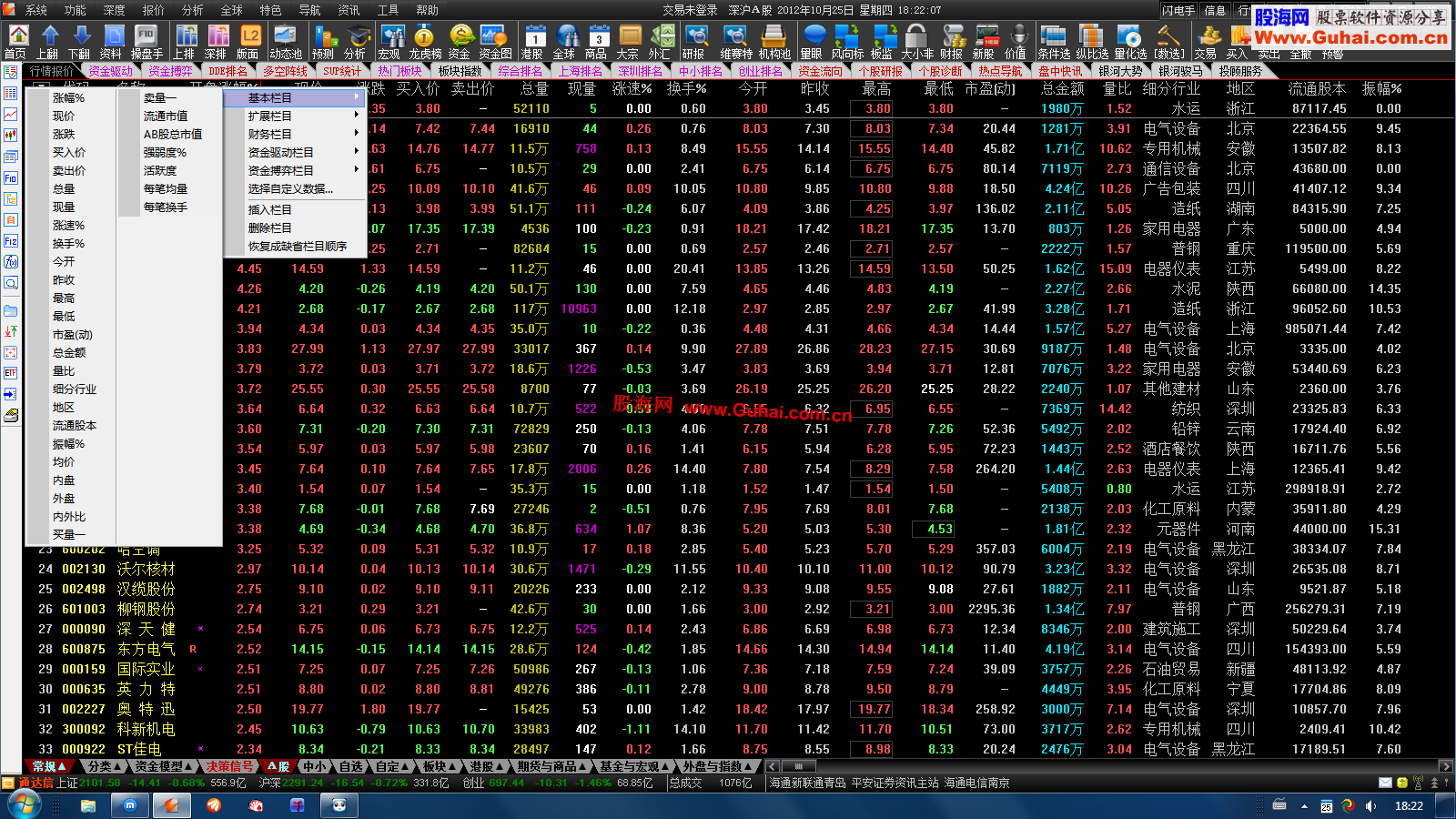Expand the 财务栏目 submenu
The height and width of the screenshot is (819, 1456).
(296, 134)
